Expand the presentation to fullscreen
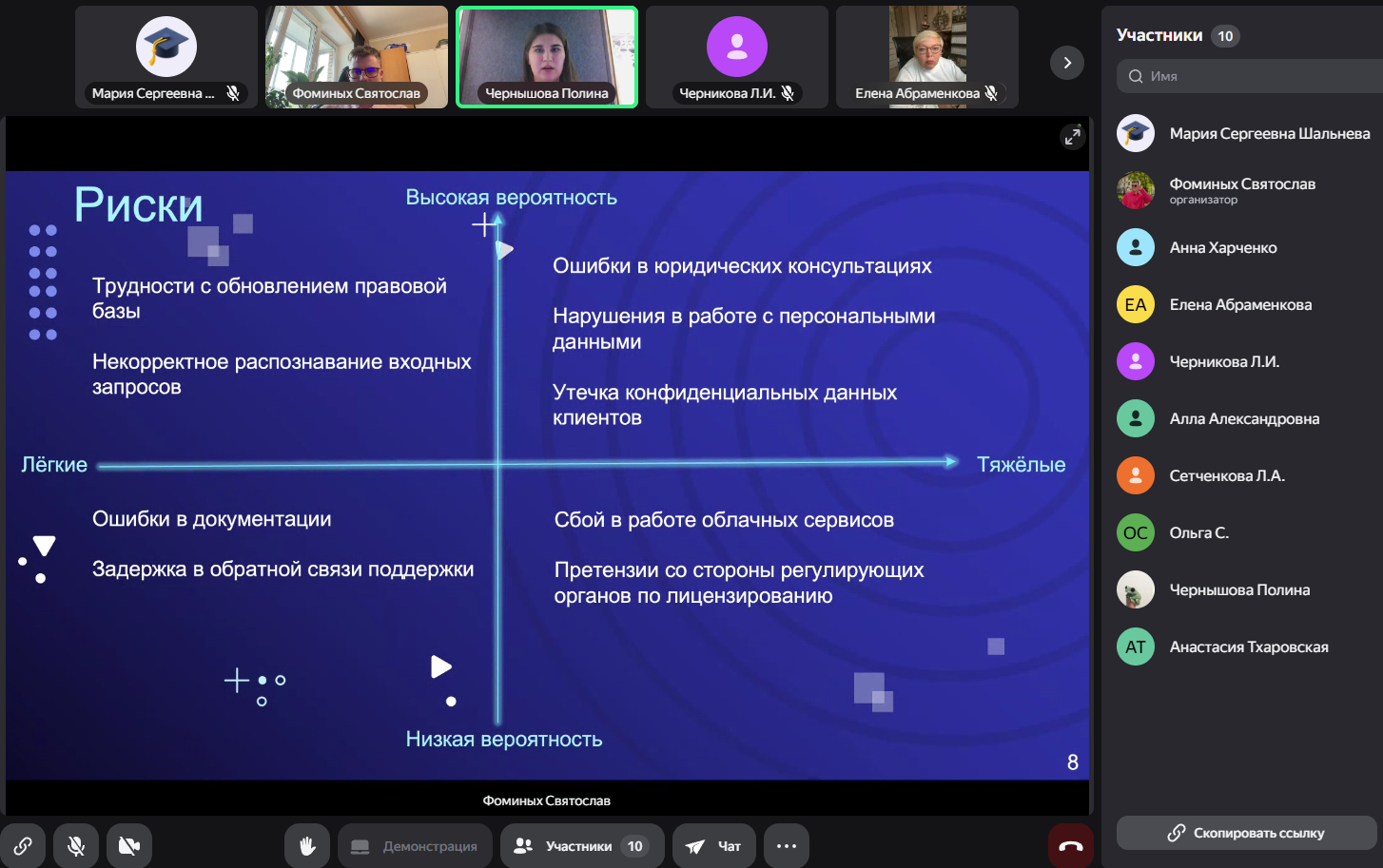The height and width of the screenshot is (868, 1383). tap(1072, 137)
